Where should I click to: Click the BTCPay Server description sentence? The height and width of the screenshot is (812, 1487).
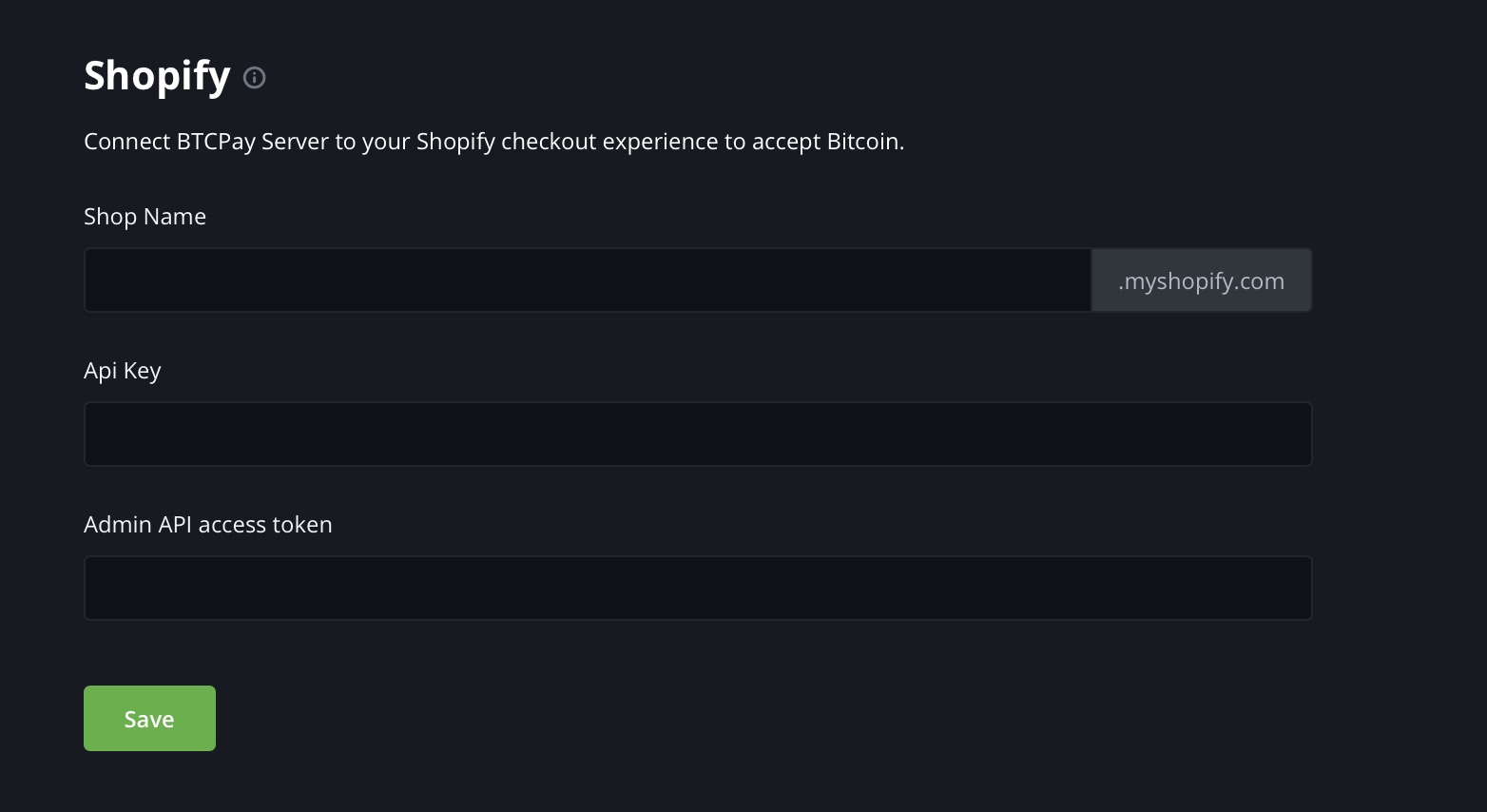[x=493, y=141]
